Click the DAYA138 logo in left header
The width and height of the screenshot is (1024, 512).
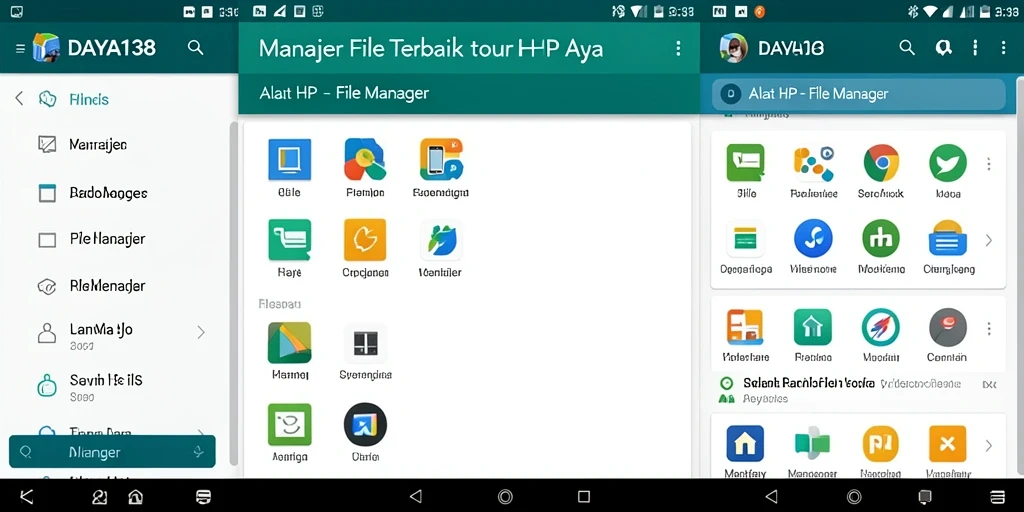(x=45, y=48)
